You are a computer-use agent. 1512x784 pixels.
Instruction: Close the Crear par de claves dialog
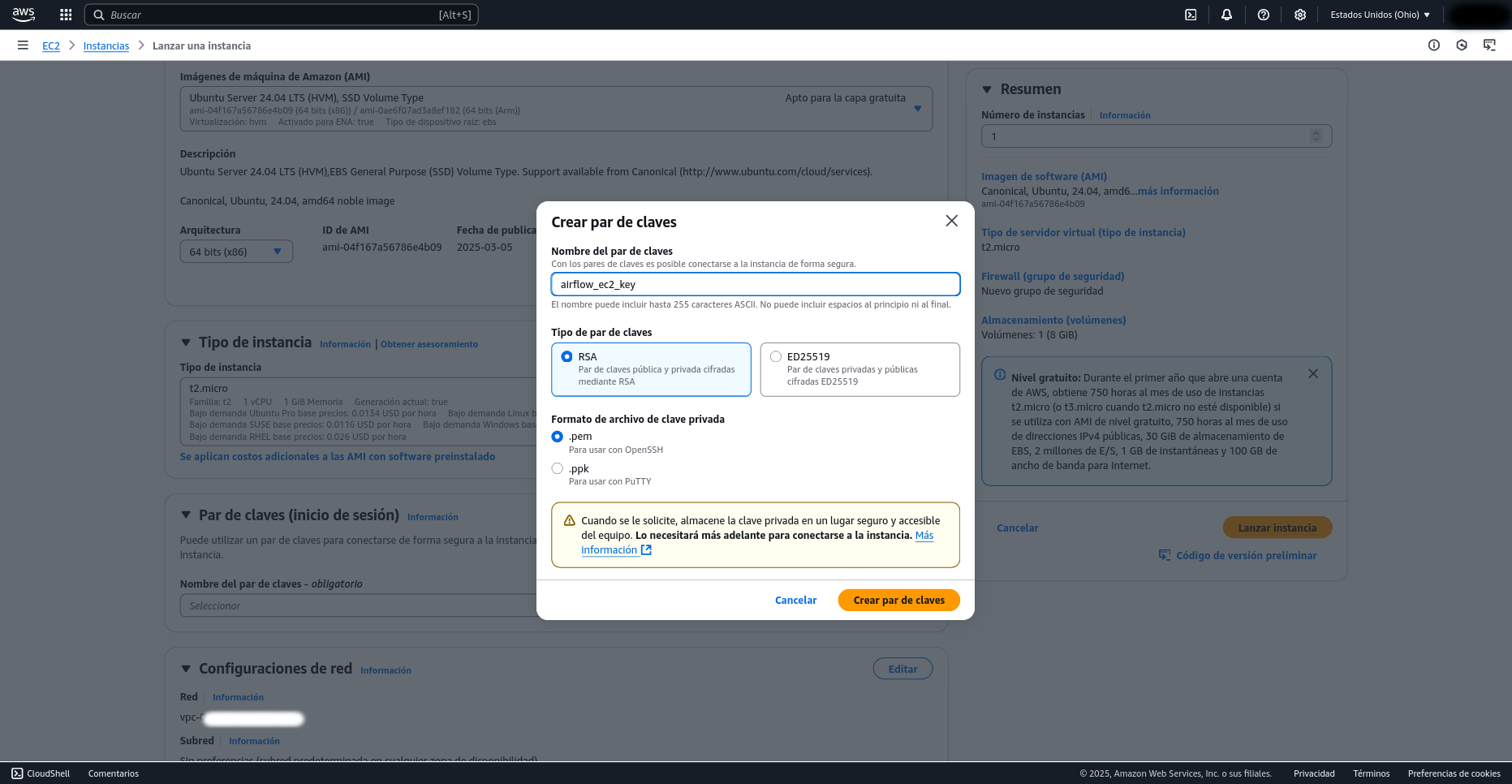click(951, 221)
